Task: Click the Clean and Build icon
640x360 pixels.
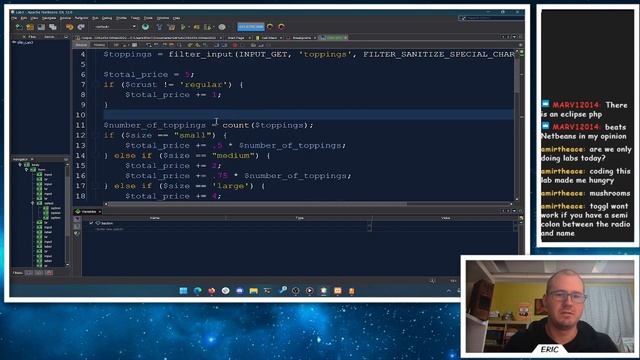Action: click(x=171, y=27)
